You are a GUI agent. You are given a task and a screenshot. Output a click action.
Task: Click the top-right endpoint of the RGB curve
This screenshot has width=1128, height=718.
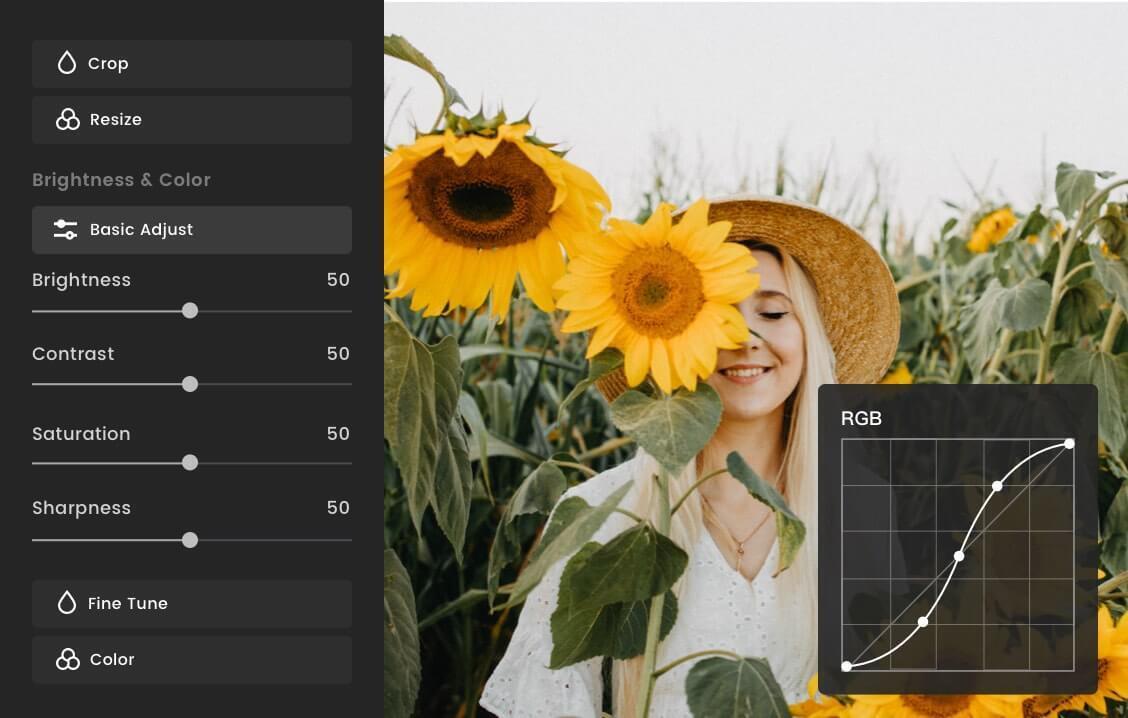pyautogui.click(x=1070, y=442)
